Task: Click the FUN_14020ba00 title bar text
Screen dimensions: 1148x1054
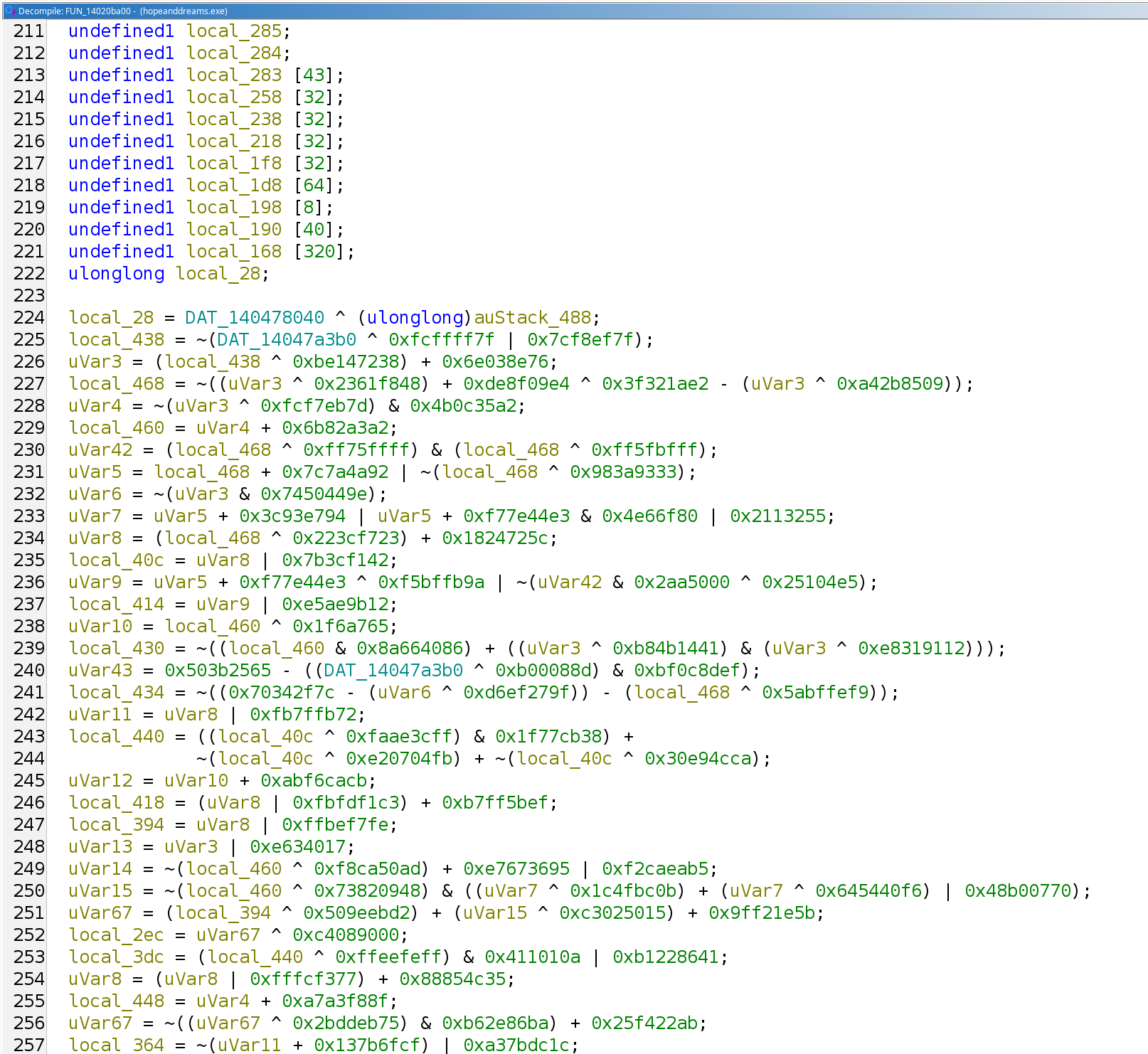Action: 96,11
